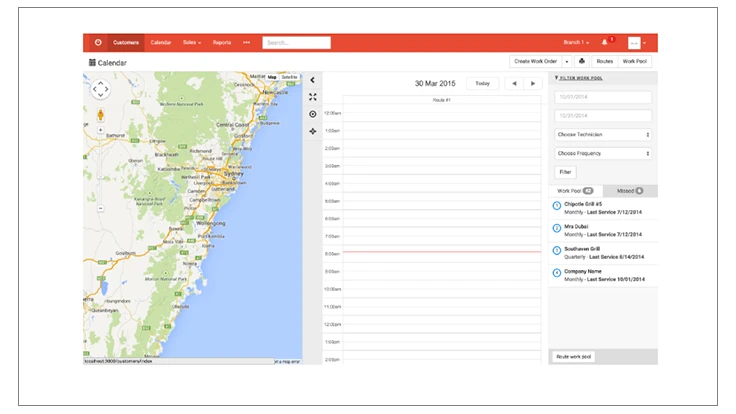
Task: Open the Calendar menu item
Action: tap(161, 43)
